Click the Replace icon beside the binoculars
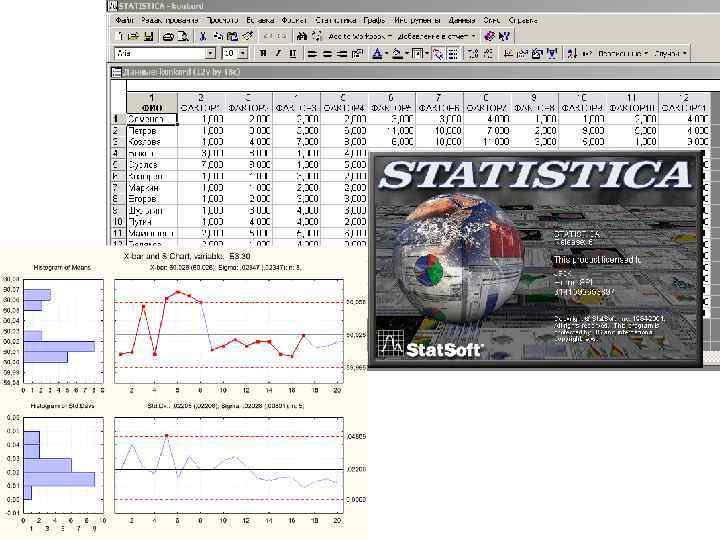Viewport: 720px width, 540px height. 316,36
